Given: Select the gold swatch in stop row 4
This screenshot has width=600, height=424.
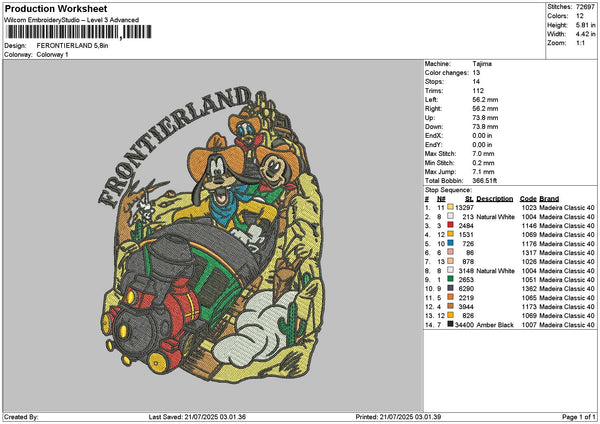Looking at the screenshot, I should click(x=450, y=234).
